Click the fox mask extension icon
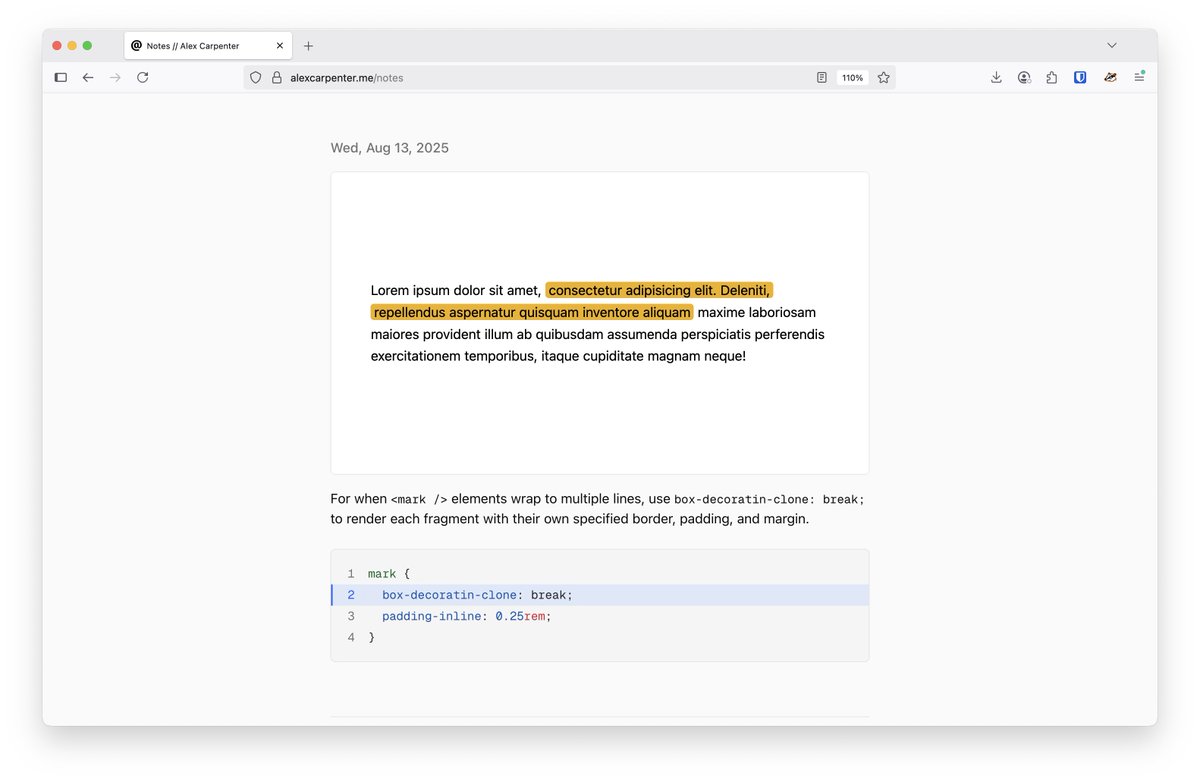The height and width of the screenshot is (782, 1200). coord(1110,77)
